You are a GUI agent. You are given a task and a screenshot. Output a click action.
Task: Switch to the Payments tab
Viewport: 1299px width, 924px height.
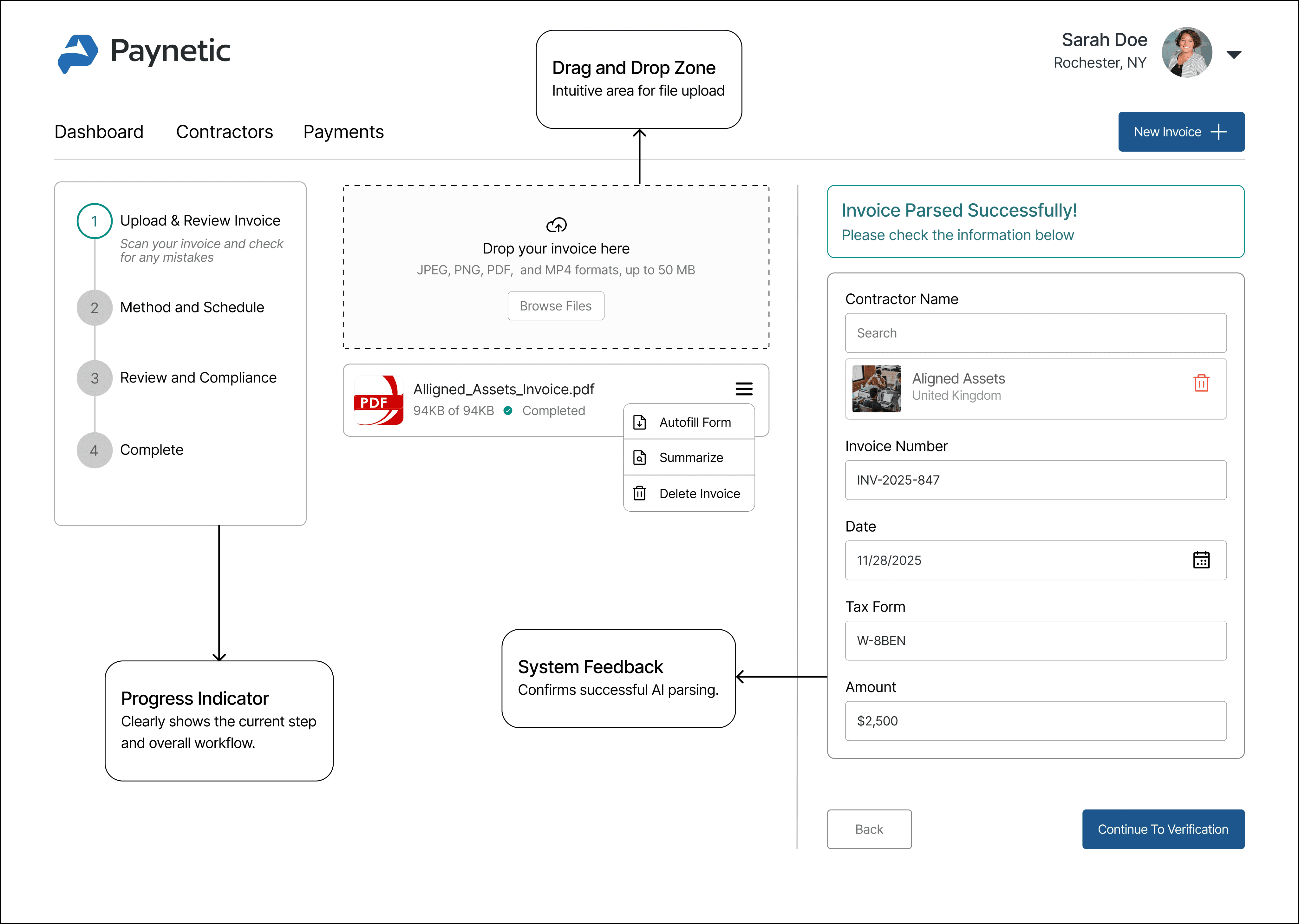point(343,132)
